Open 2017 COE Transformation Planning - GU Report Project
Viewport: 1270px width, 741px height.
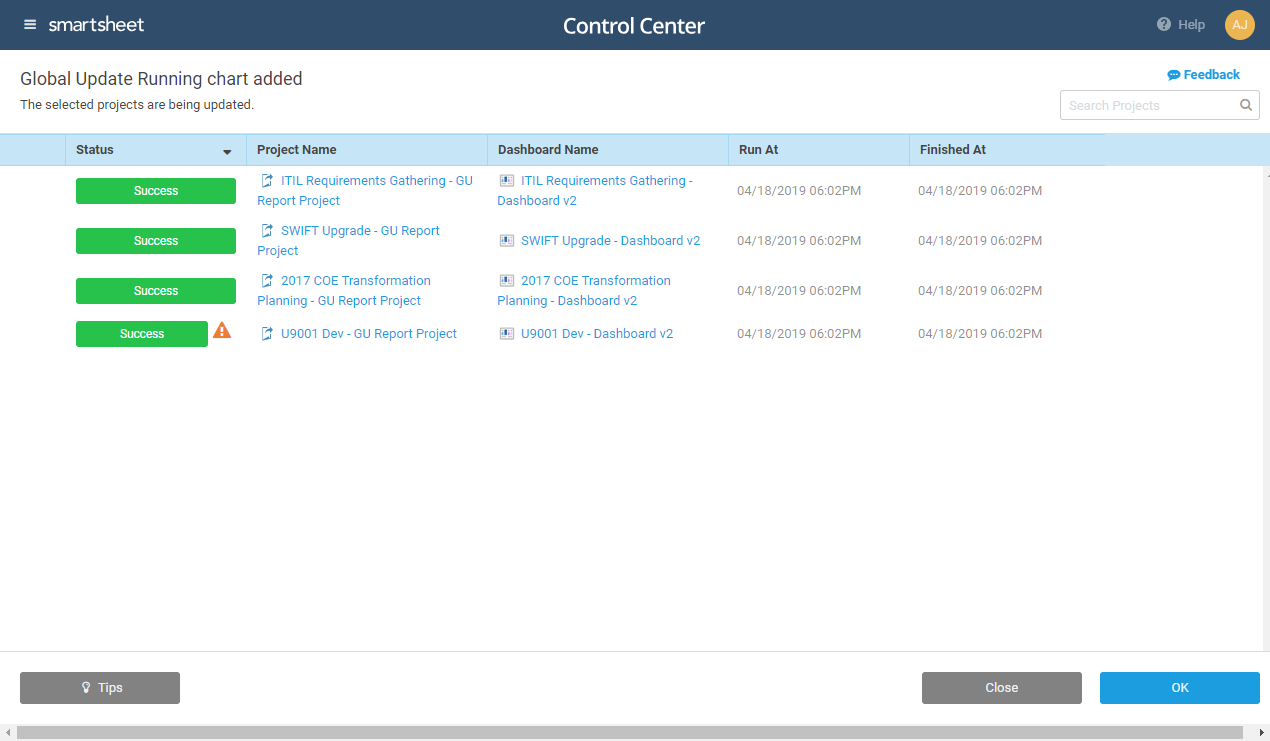tap(344, 291)
